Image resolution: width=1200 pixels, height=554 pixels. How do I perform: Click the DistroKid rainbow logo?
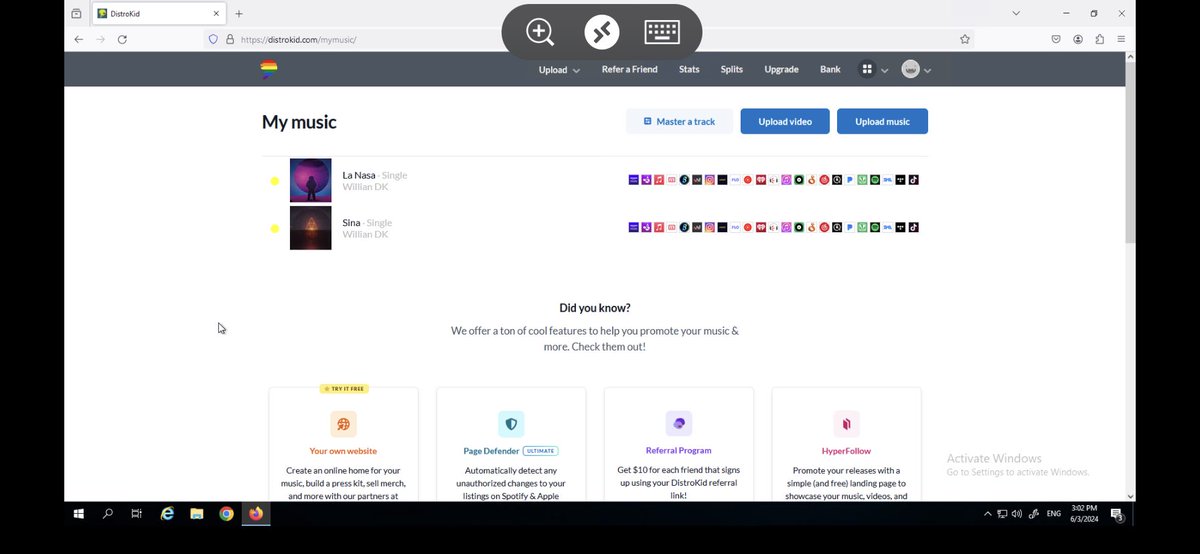(268, 69)
